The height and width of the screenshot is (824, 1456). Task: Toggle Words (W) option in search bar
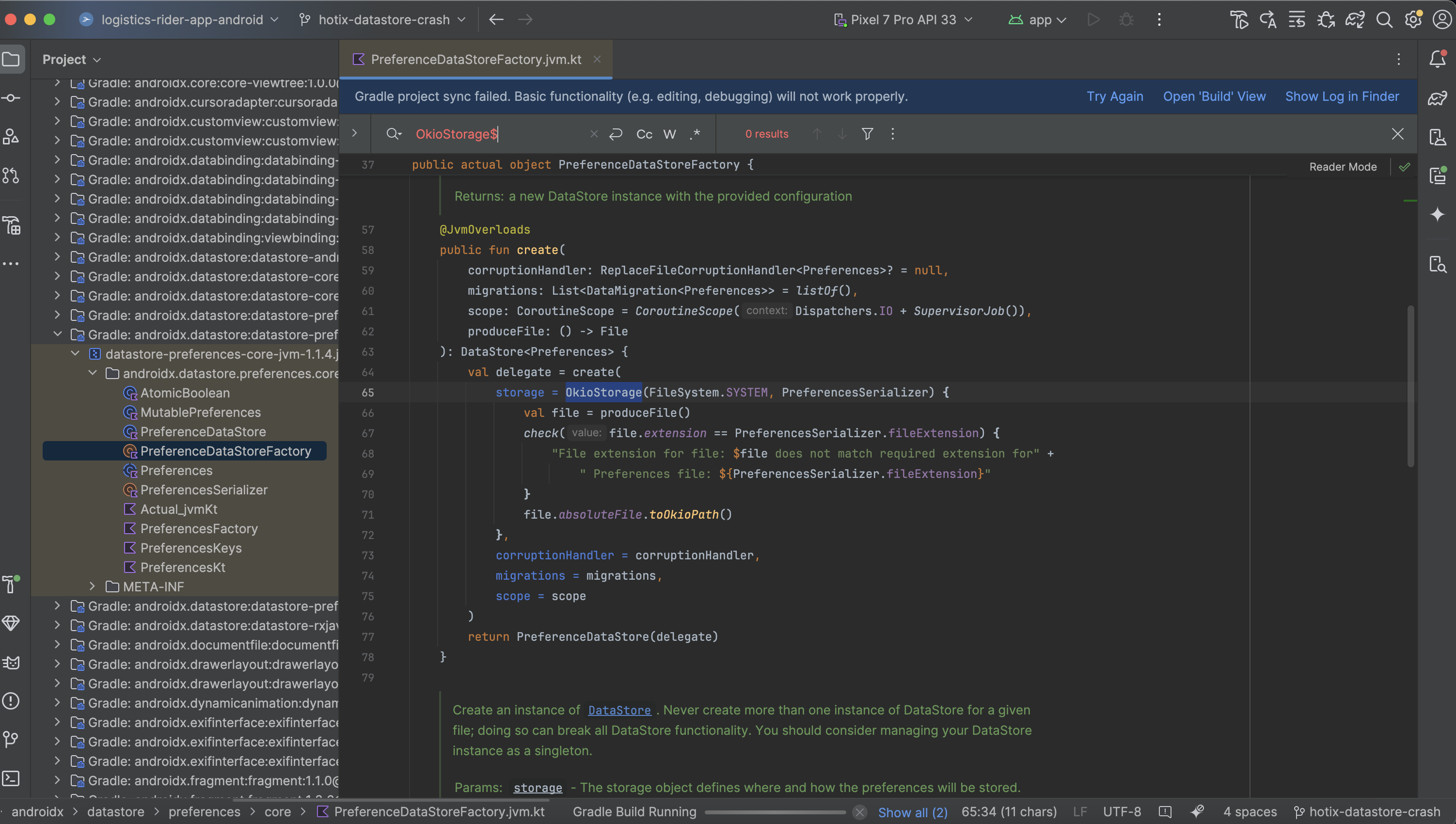click(x=669, y=134)
